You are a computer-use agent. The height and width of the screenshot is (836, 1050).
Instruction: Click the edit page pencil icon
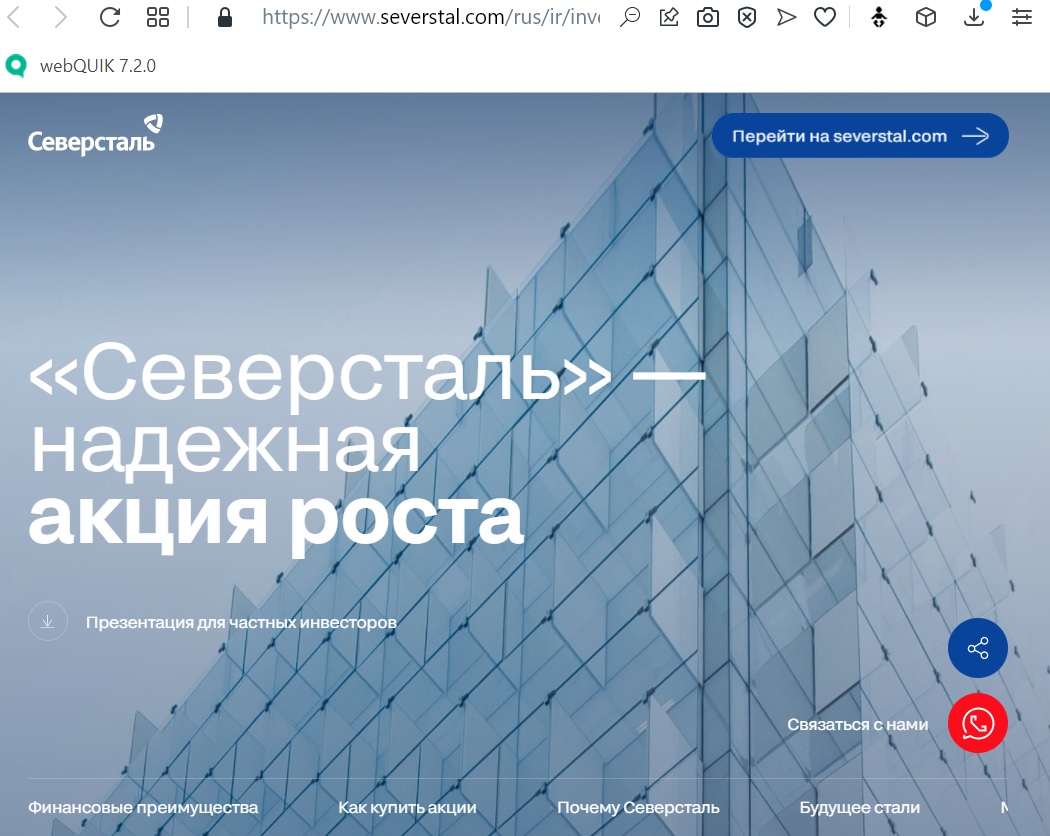coord(669,17)
